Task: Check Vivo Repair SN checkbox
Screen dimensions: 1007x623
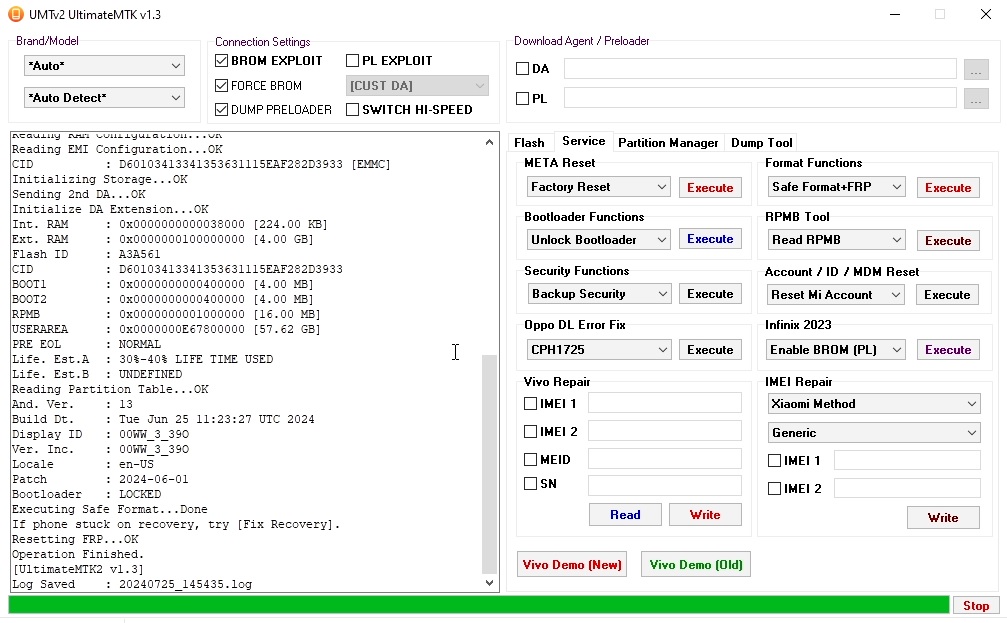Action: pyautogui.click(x=530, y=484)
